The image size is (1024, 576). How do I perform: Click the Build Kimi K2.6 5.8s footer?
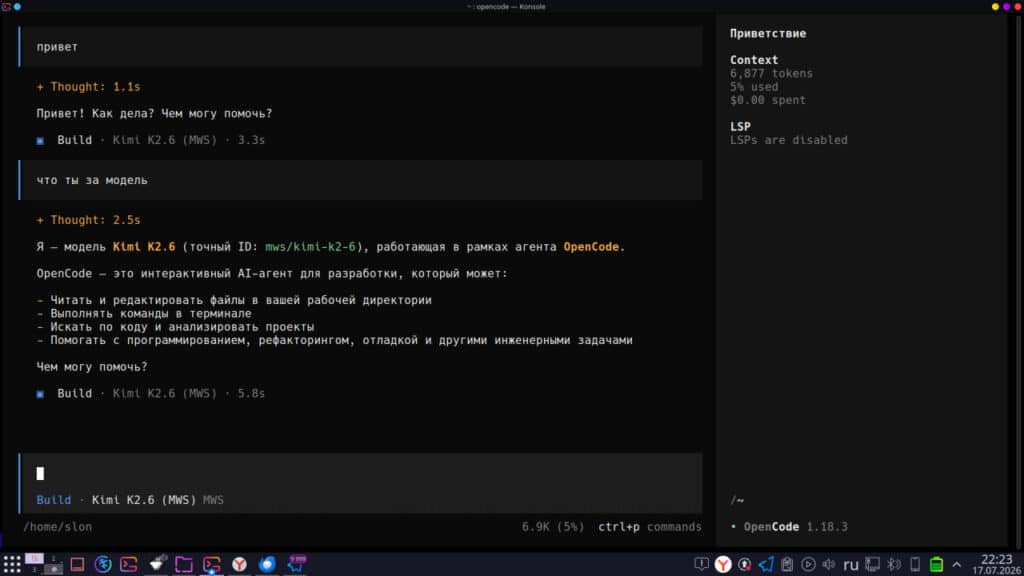[151, 394]
